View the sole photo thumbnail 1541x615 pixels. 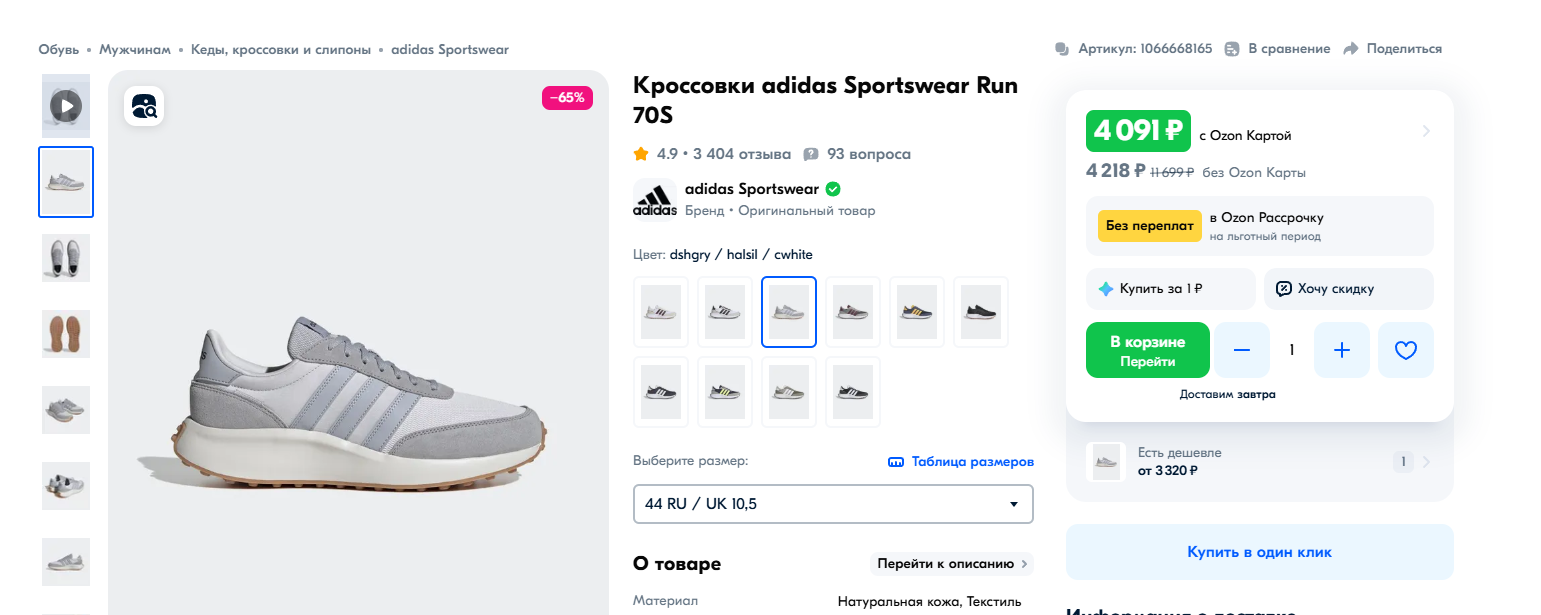click(66, 334)
